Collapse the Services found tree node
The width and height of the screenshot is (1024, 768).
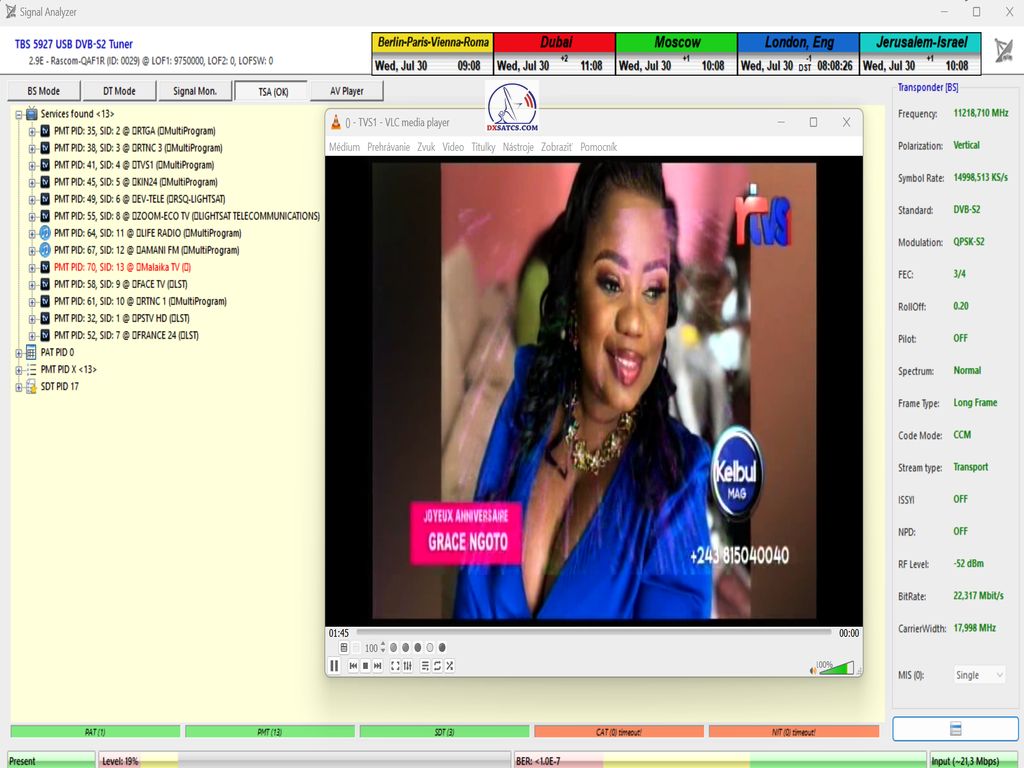click(x=18, y=114)
